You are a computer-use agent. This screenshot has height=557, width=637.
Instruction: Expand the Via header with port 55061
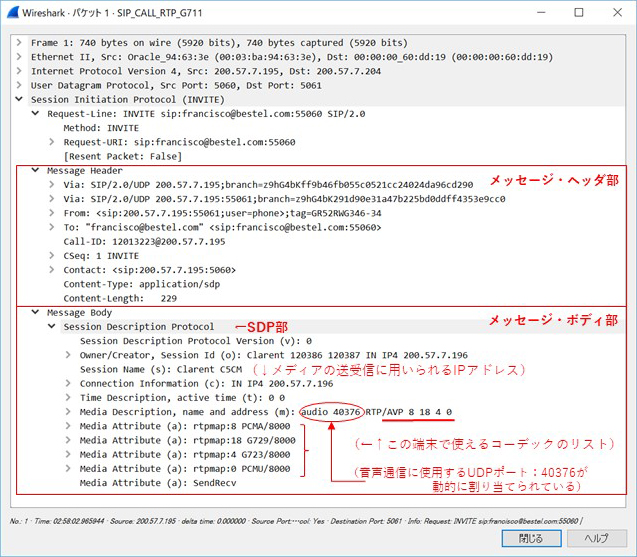(x=52, y=199)
